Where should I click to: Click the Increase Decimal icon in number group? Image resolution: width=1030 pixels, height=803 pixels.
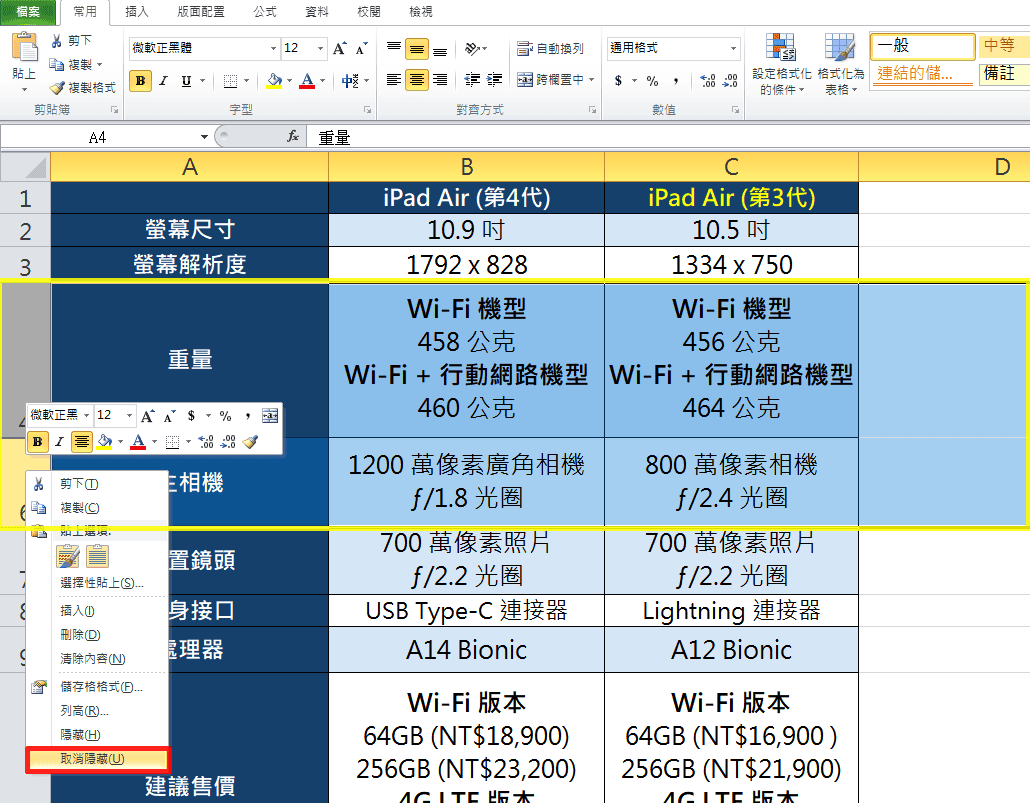(708, 80)
